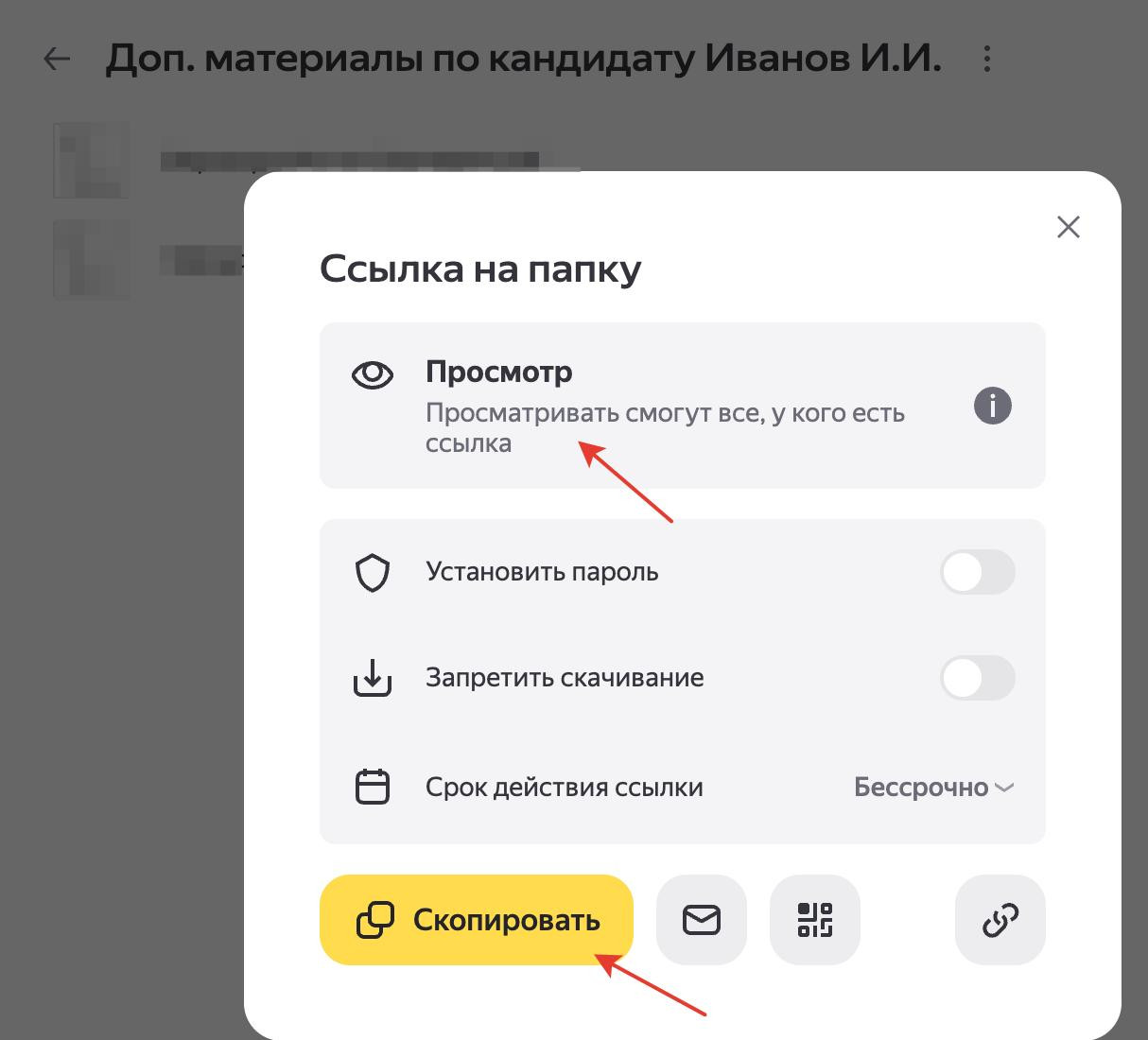
Task: Go back with the left arrow
Action: (58, 59)
